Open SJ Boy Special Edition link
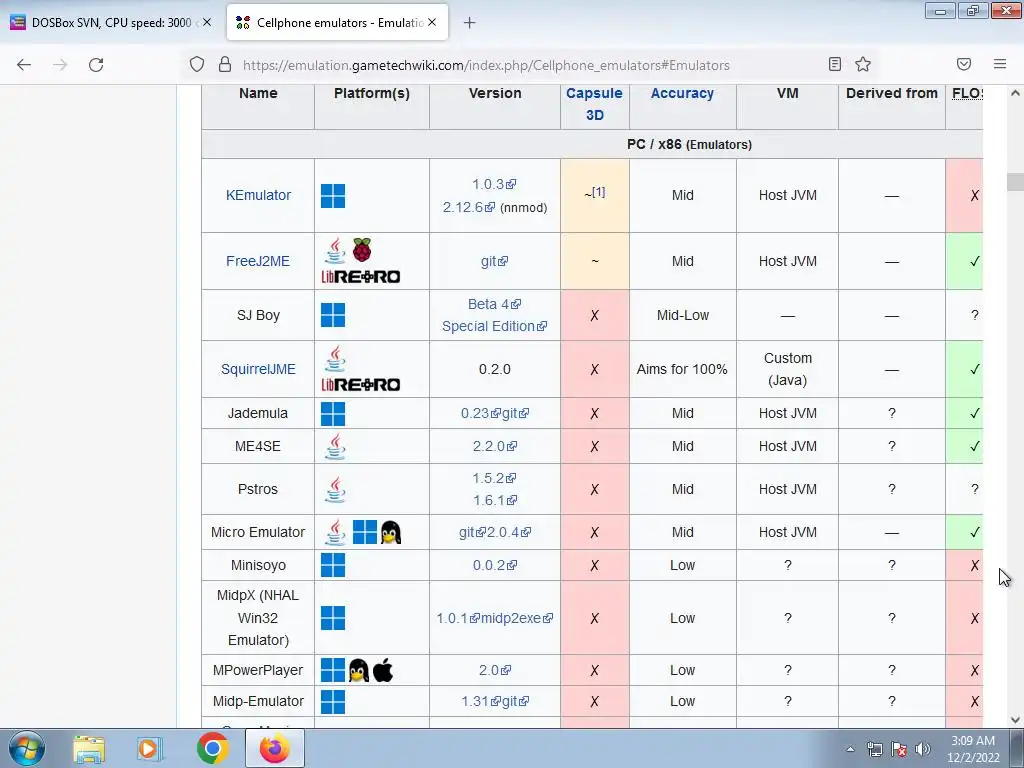The image size is (1024, 768). (494, 326)
